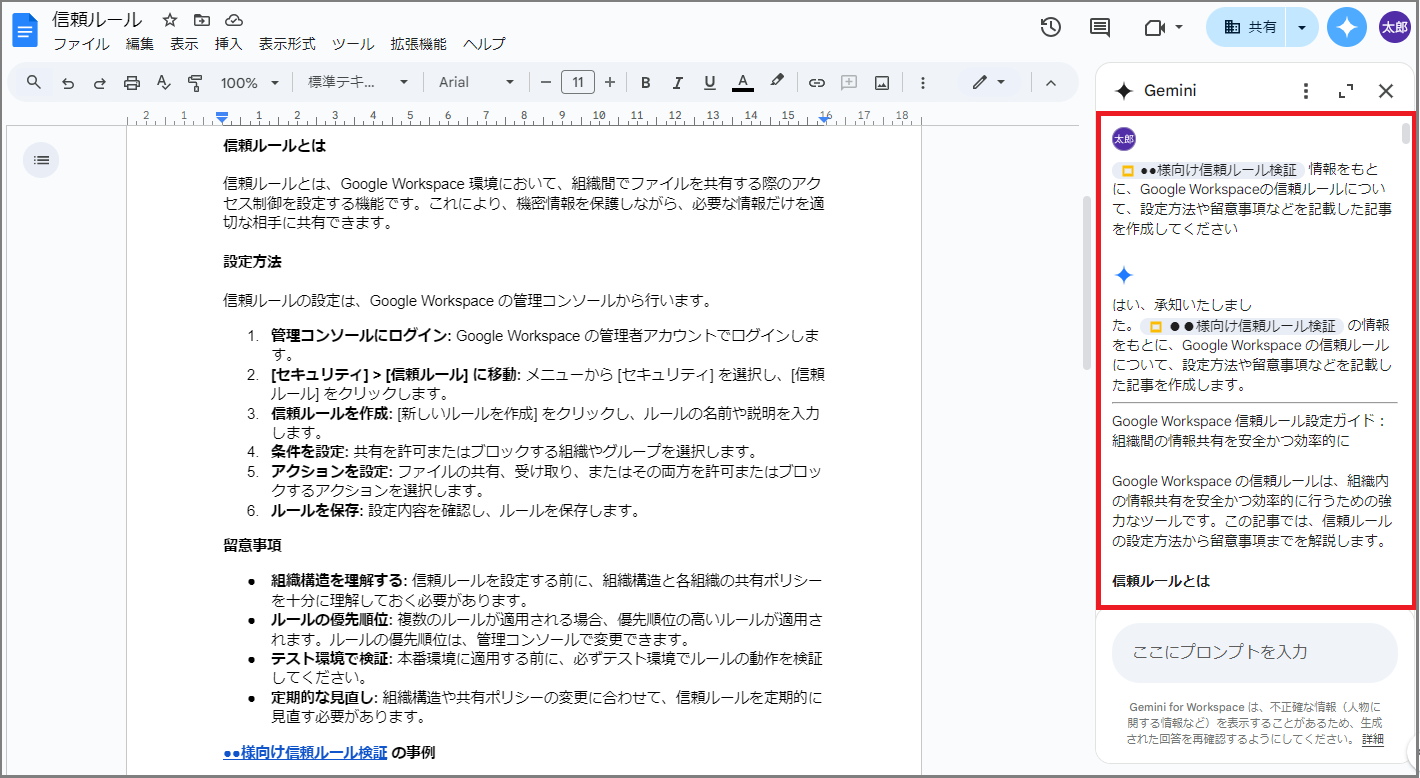Open the 表示形式 menu
The width and height of the screenshot is (1420, 778).
tap(287, 44)
